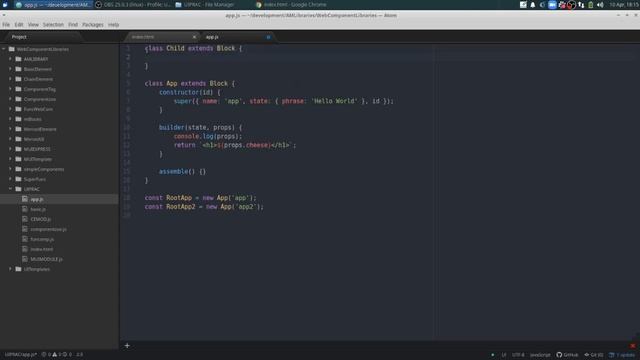Collapse the UIPRAC folder arrow
The width and height of the screenshot is (640, 360).
click(x=10, y=189)
